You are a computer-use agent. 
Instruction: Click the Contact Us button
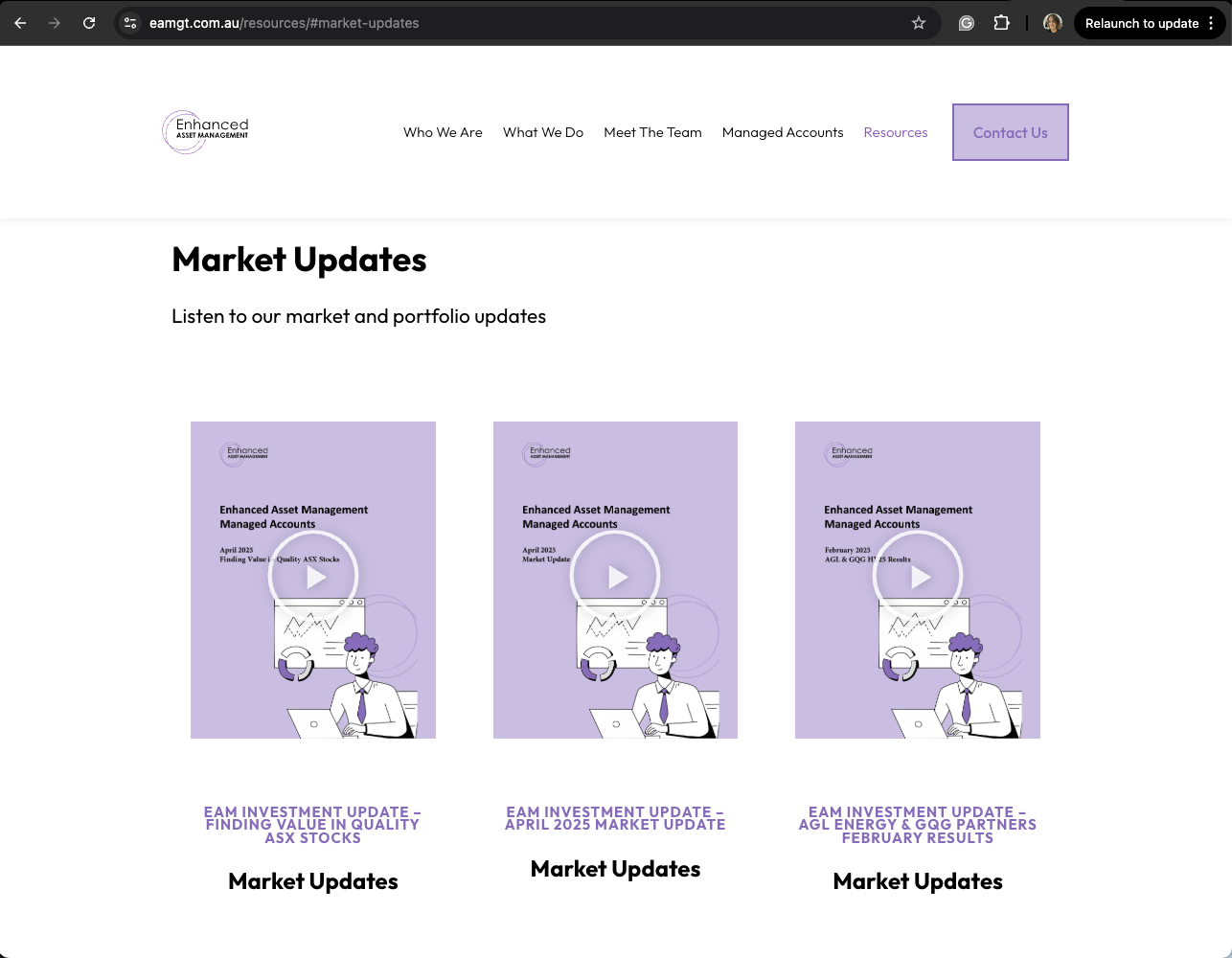(x=1011, y=132)
